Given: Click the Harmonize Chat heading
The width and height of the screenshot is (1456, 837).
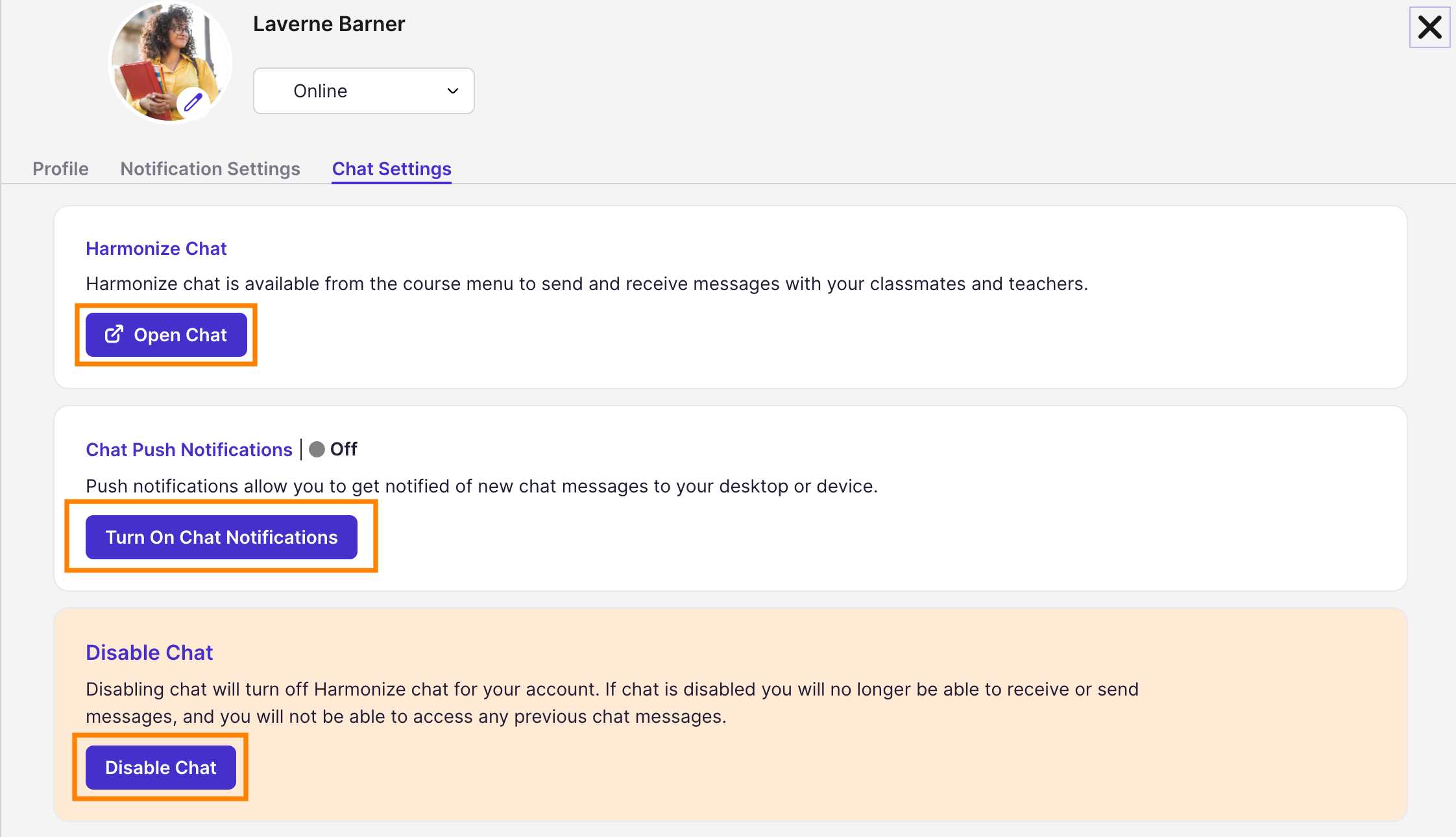Looking at the screenshot, I should tap(156, 249).
